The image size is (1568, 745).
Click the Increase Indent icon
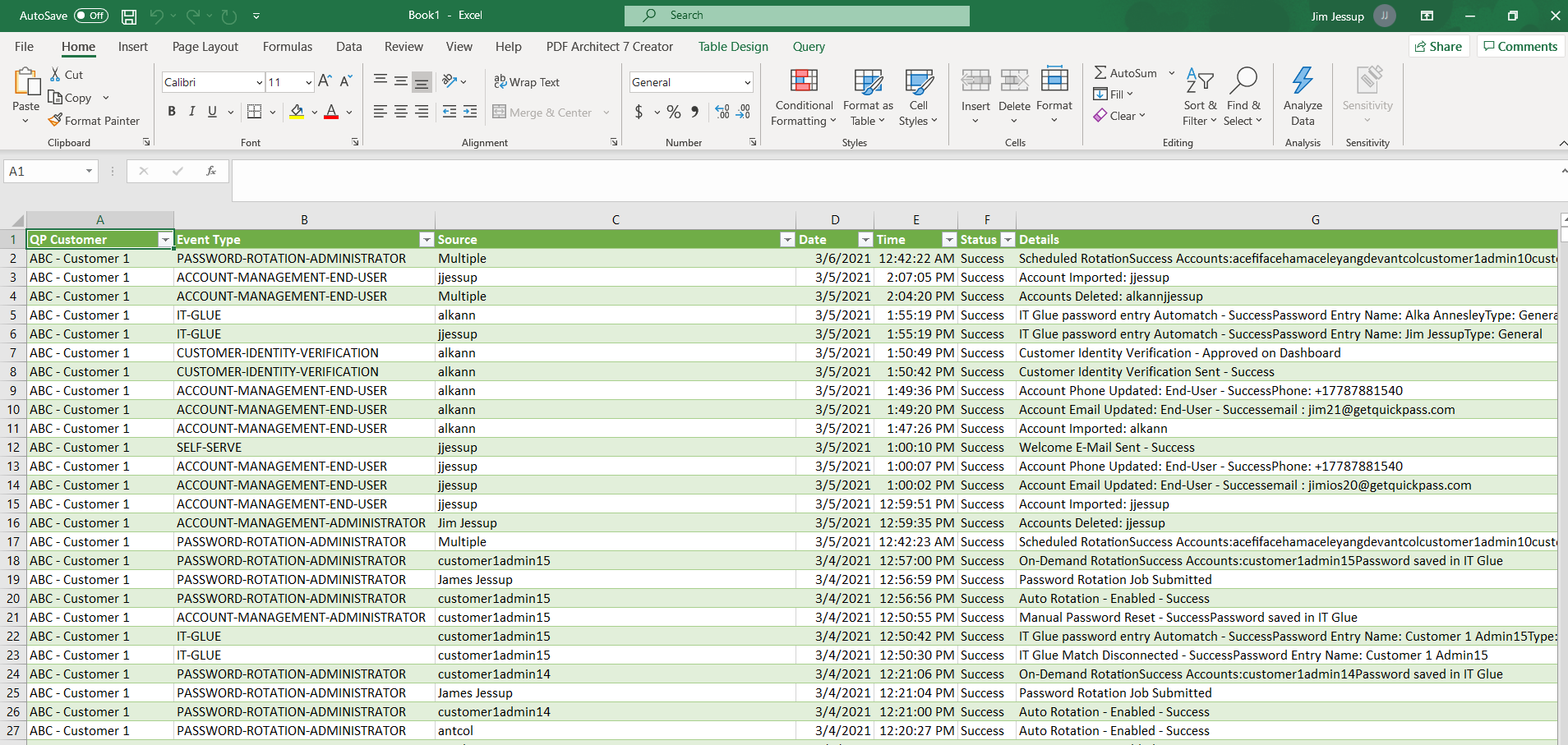point(470,112)
